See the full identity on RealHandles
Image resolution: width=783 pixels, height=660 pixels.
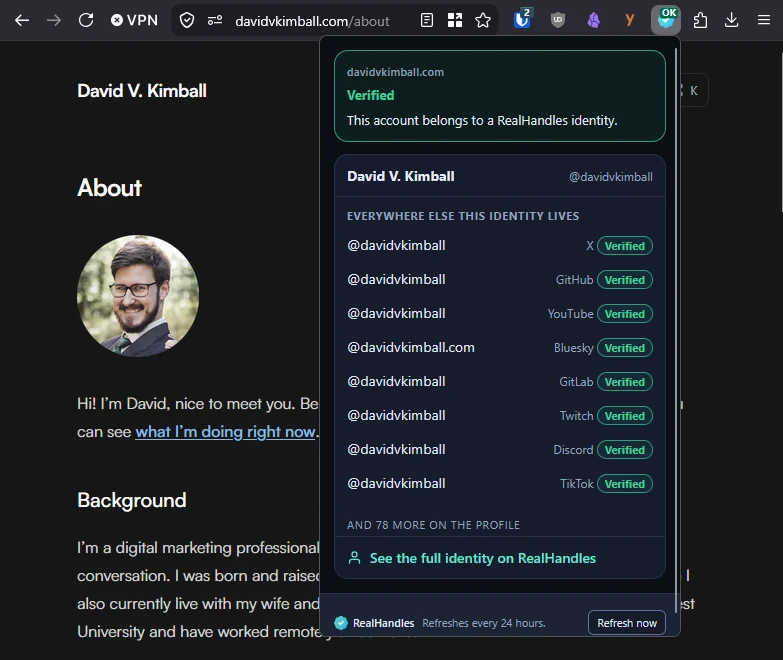(482, 558)
